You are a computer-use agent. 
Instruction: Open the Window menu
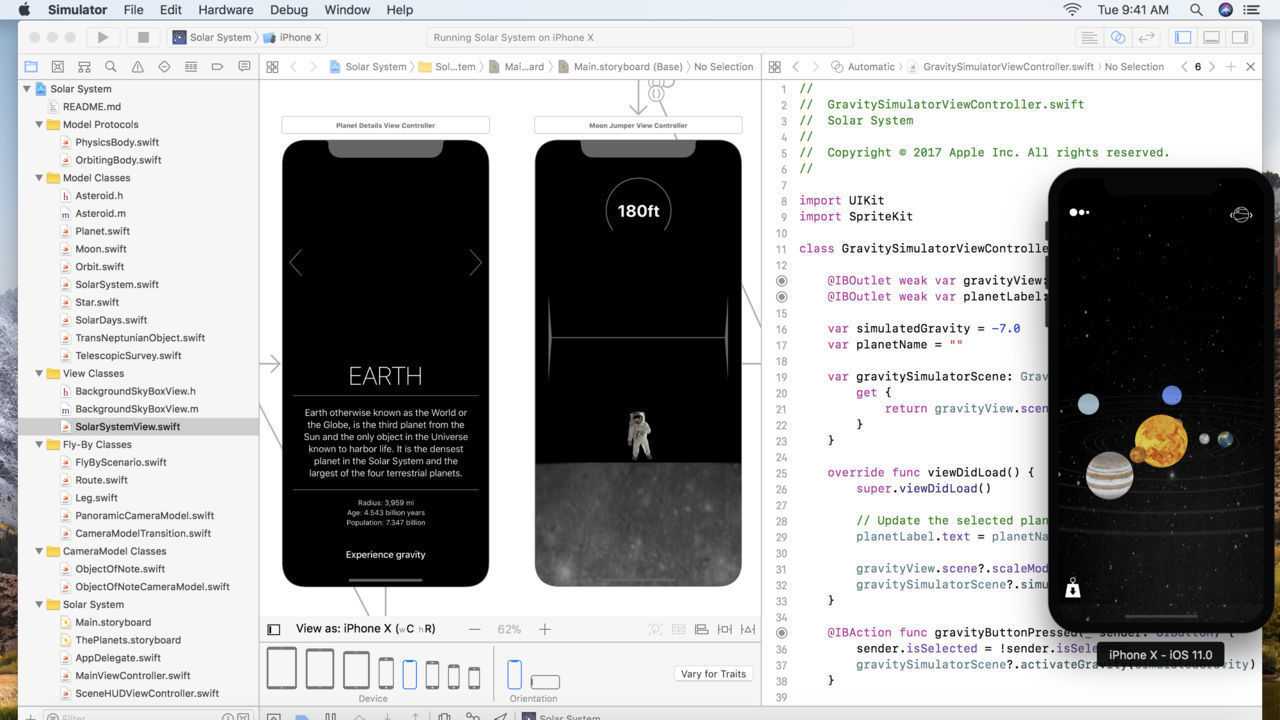pos(347,10)
